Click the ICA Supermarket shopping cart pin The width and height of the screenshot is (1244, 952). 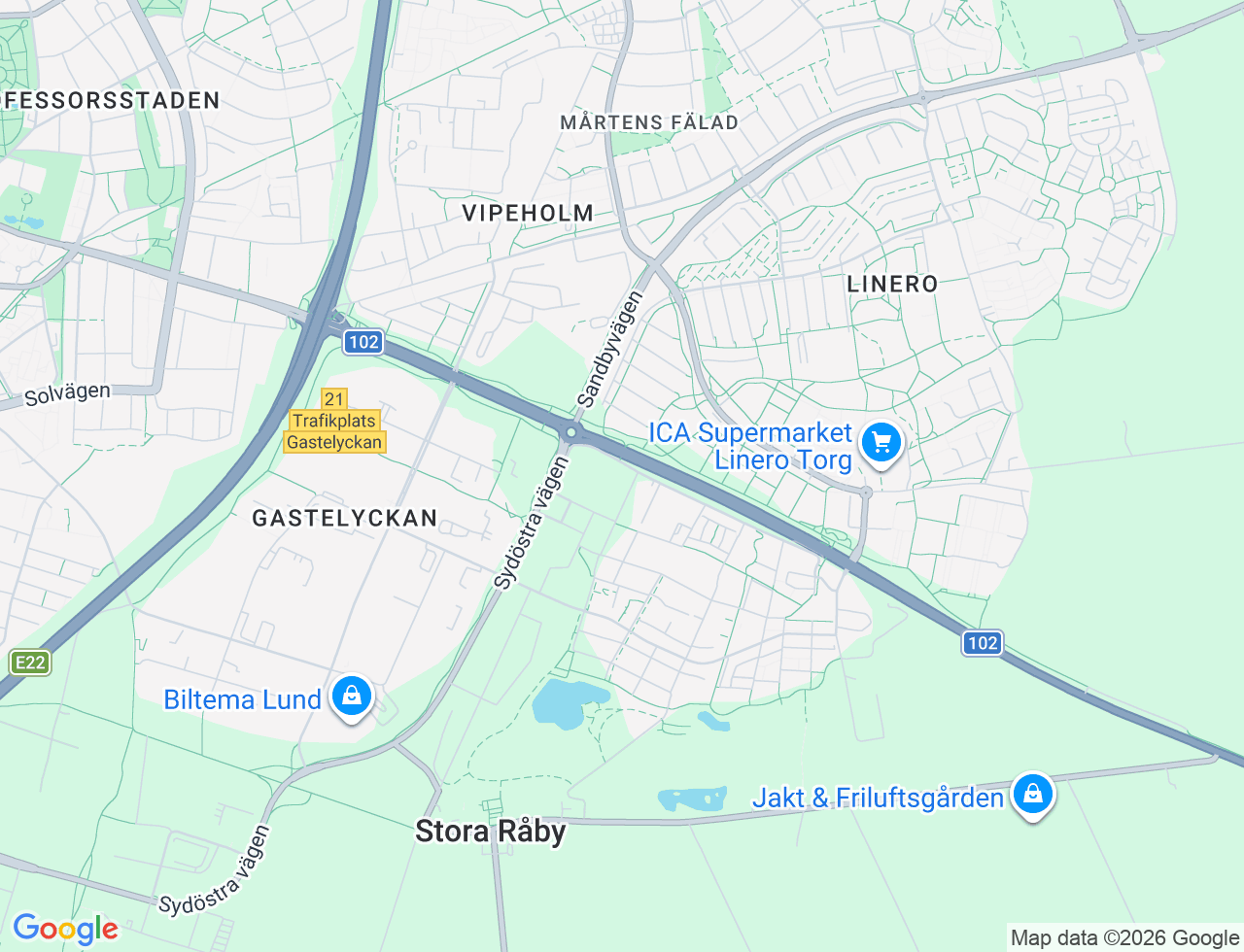[881, 444]
